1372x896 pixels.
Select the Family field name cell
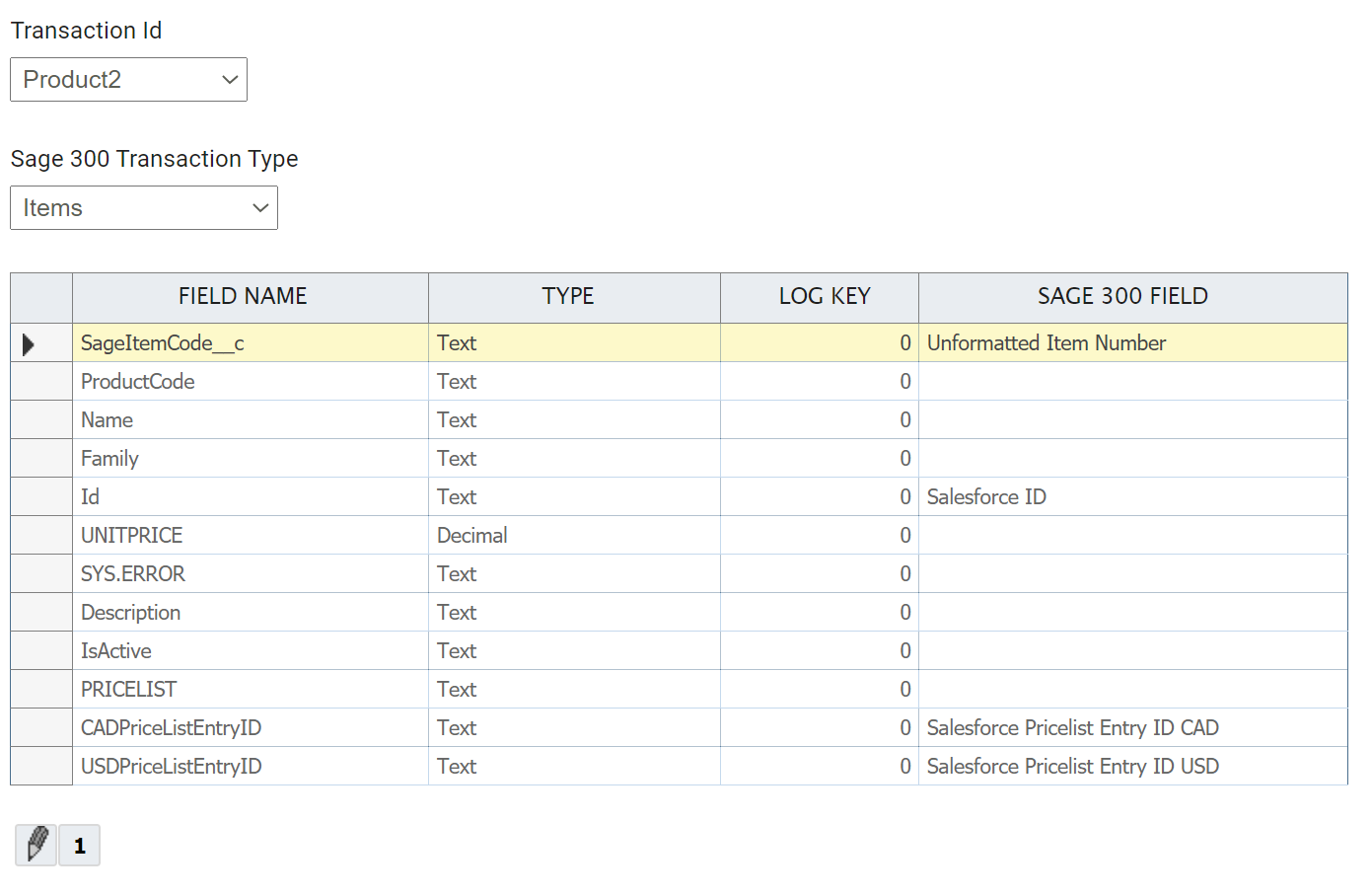pos(250,459)
